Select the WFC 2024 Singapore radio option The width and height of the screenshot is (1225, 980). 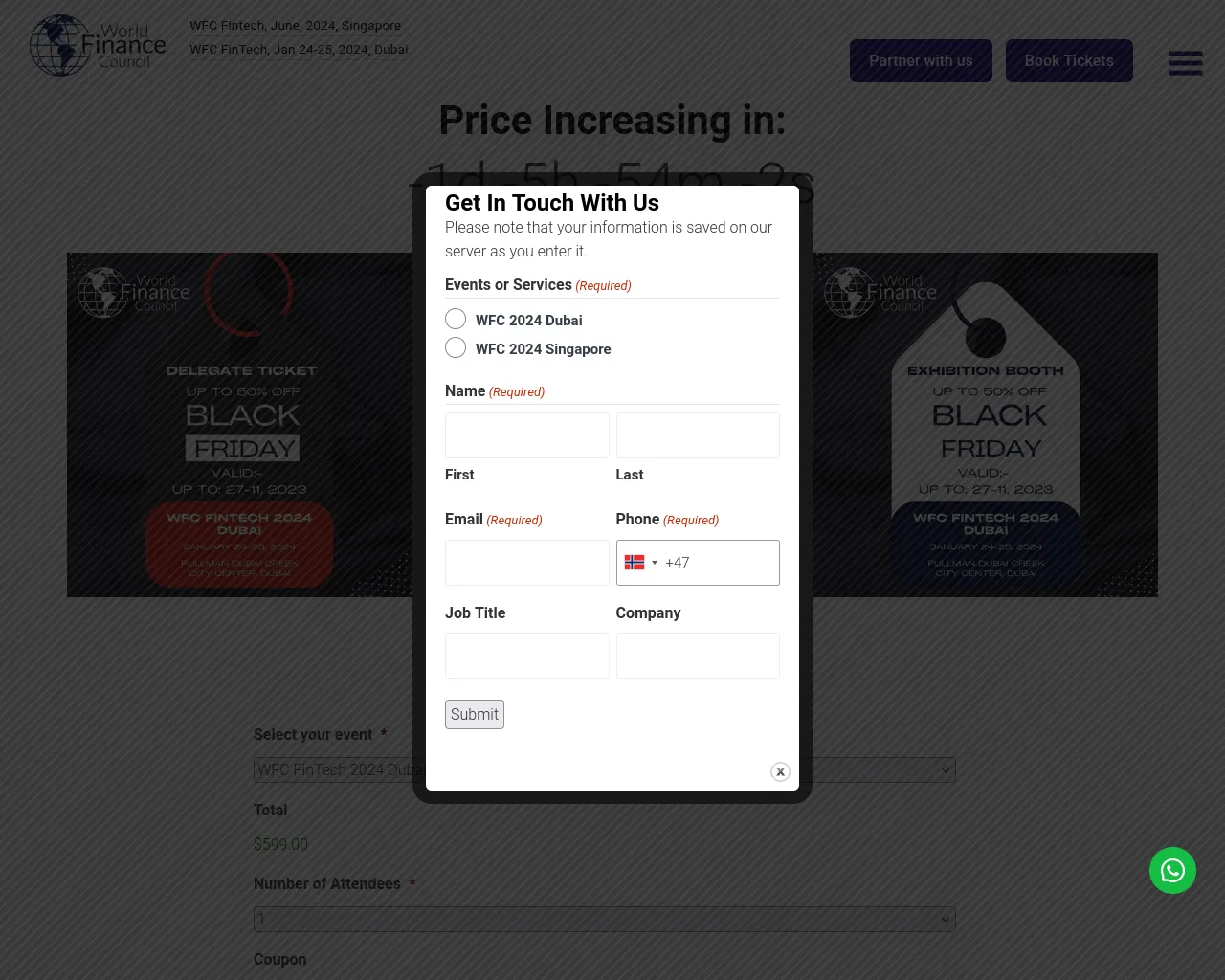456,348
